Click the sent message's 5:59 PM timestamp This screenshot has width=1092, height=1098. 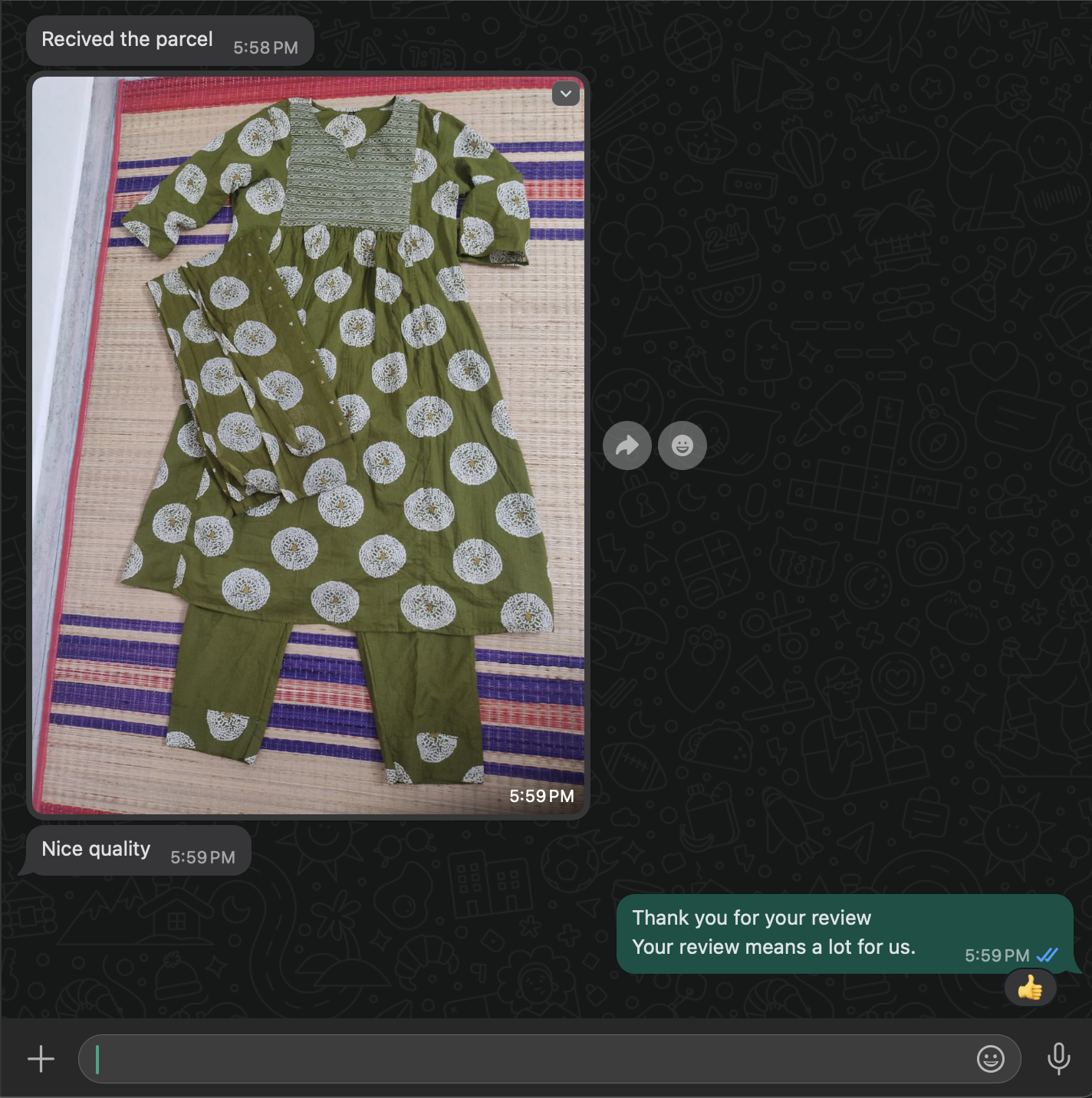coord(996,955)
